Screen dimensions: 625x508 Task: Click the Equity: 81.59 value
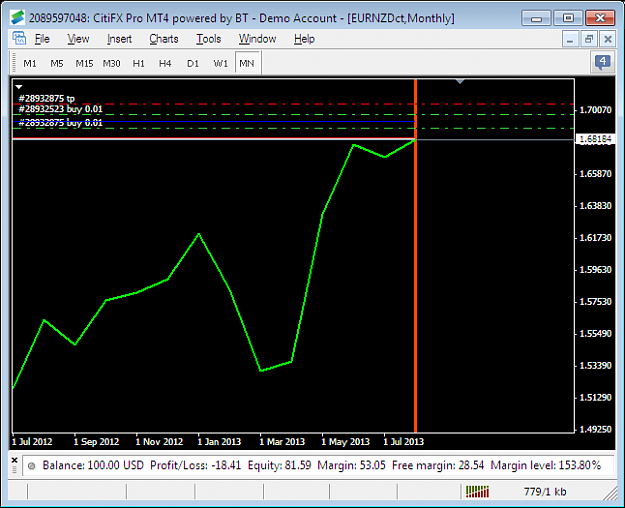coord(279,465)
